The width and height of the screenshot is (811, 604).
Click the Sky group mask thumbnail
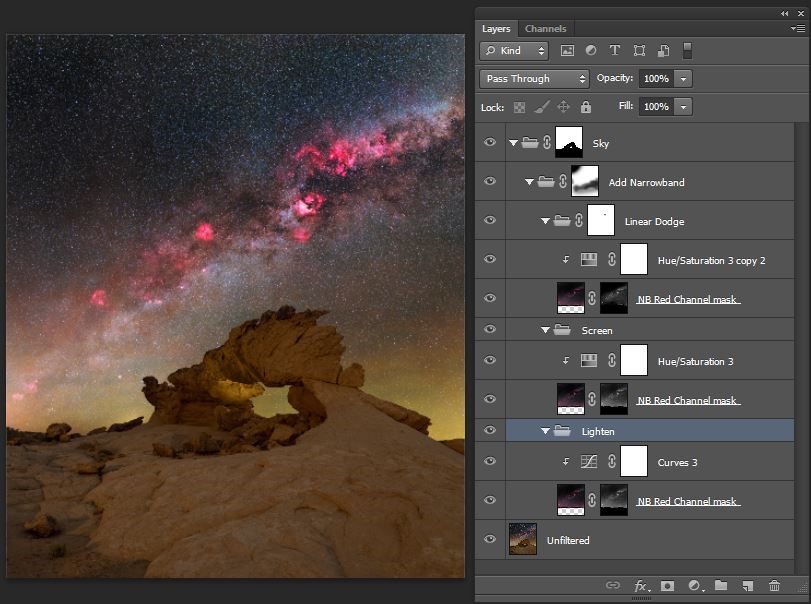pos(569,142)
